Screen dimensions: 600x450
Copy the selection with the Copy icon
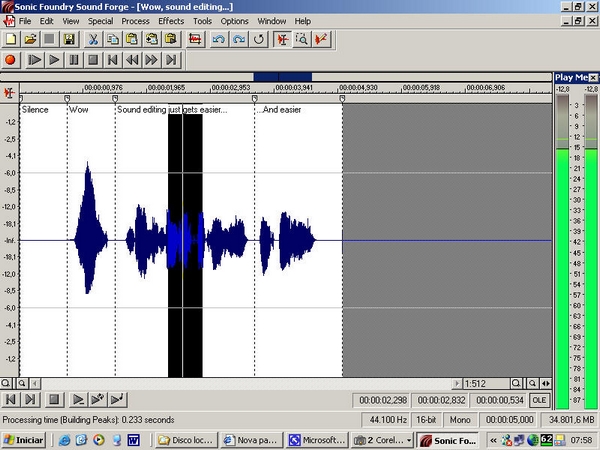coord(112,39)
